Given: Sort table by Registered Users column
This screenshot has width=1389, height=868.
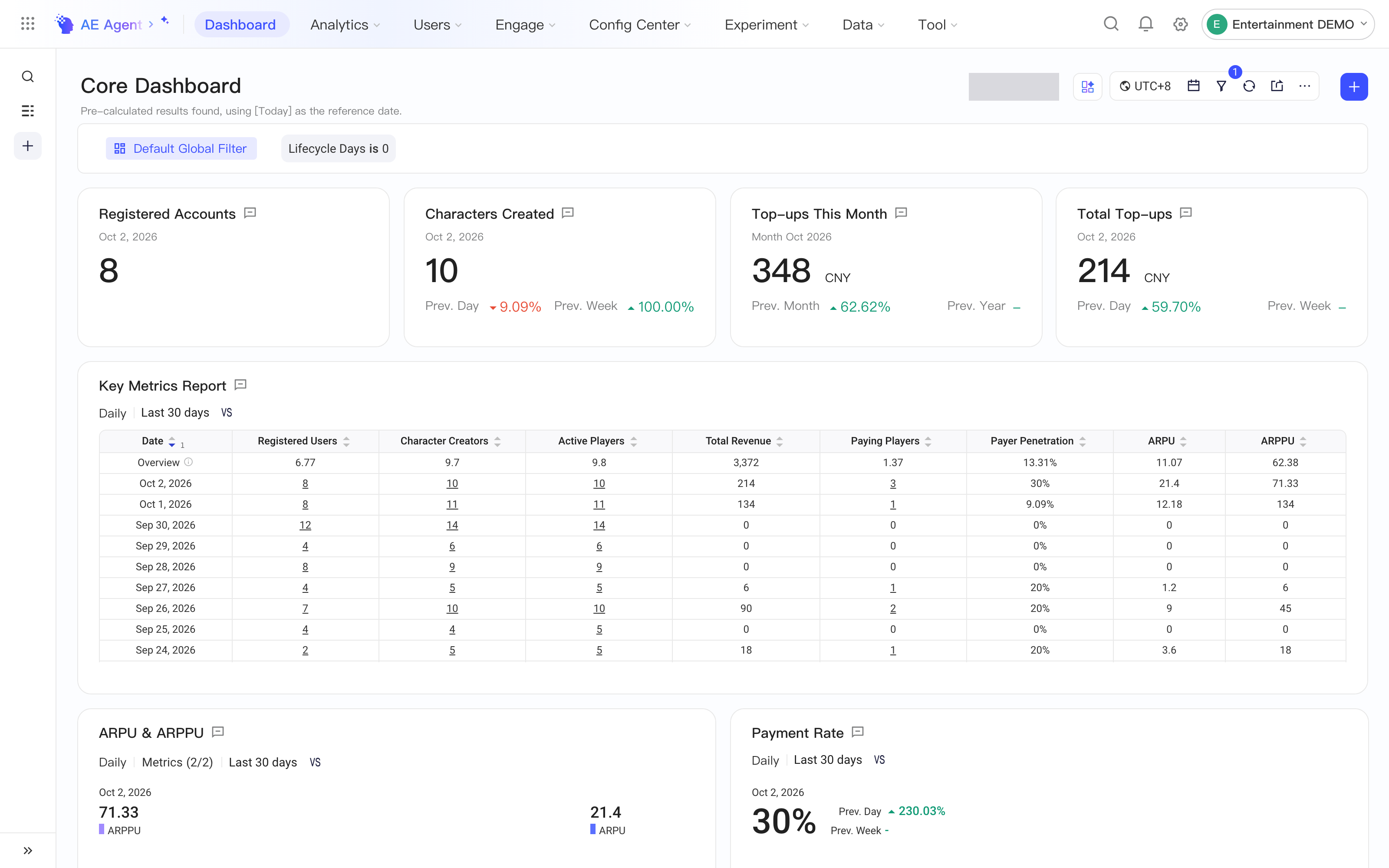Looking at the screenshot, I should tap(346, 441).
